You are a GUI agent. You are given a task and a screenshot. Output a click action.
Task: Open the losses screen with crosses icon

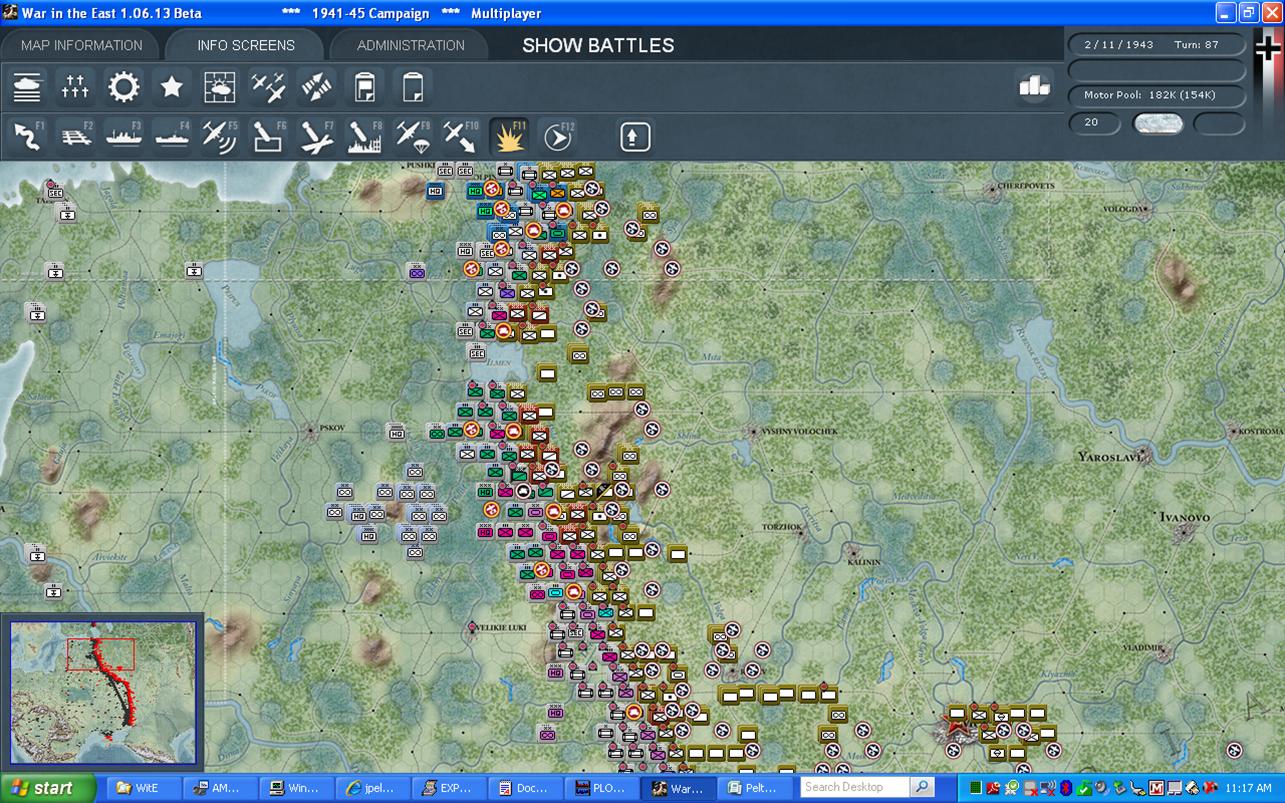click(x=75, y=87)
